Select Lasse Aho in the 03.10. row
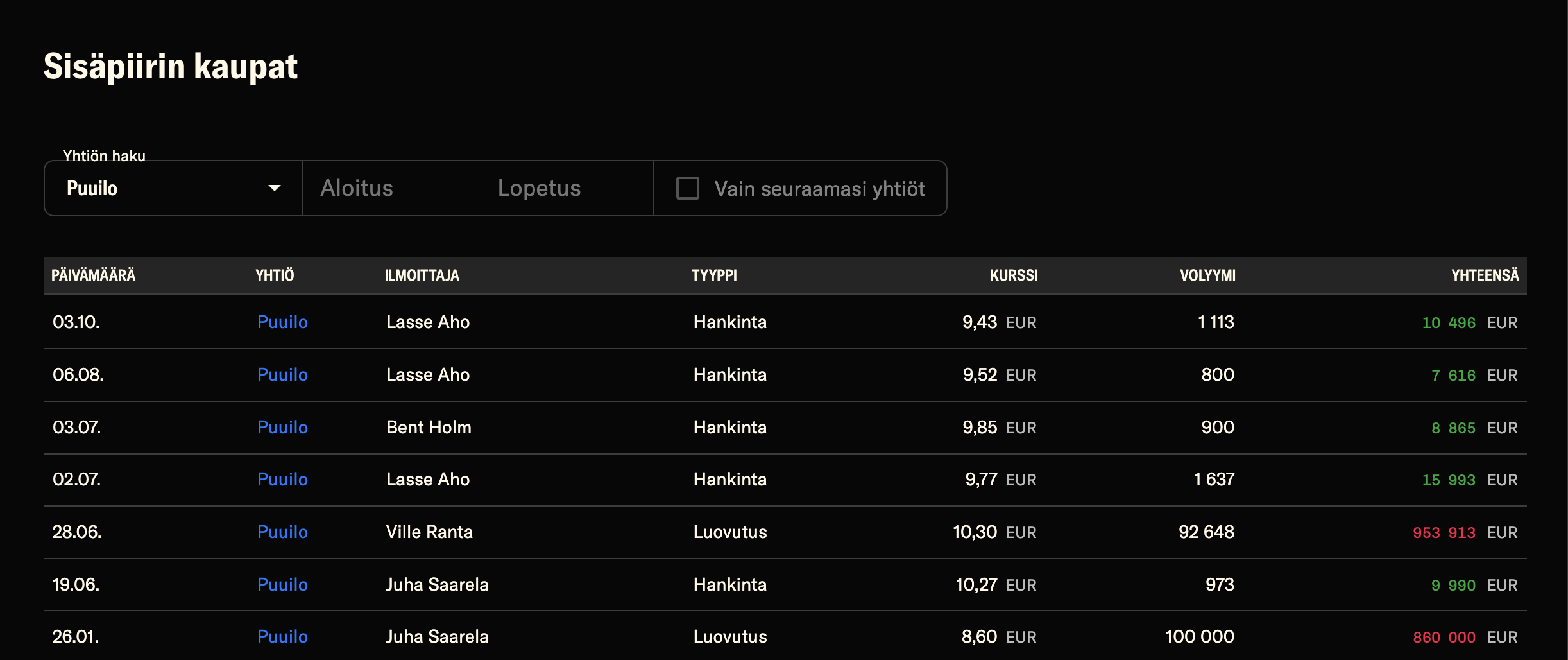The image size is (1568, 660). pyautogui.click(x=428, y=322)
